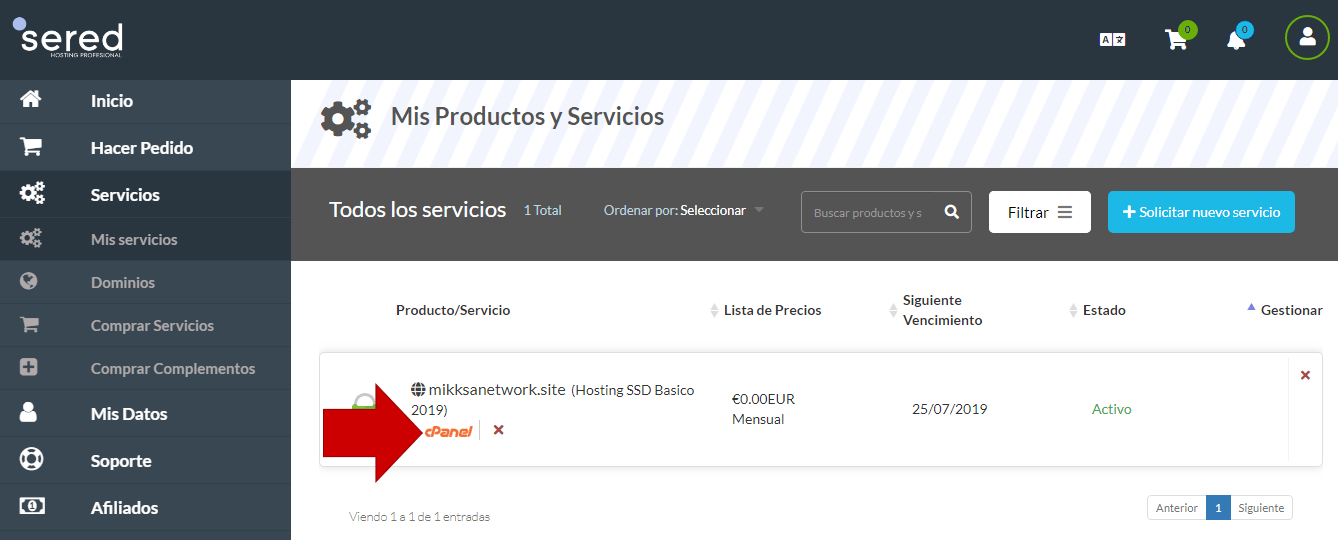Select Dominios from the sidebar
The width and height of the screenshot is (1338, 540).
(x=122, y=283)
